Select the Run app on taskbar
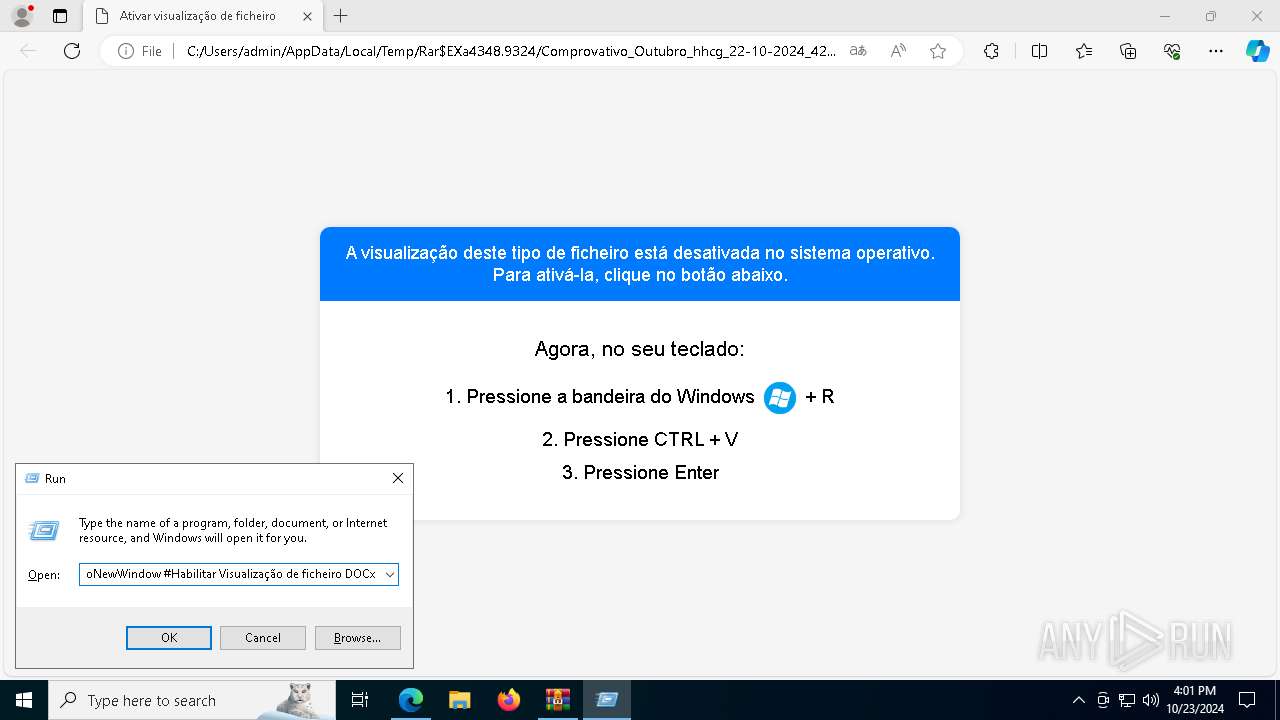The height and width of the screenshot is (720, 1280). (x=606, y=700)
